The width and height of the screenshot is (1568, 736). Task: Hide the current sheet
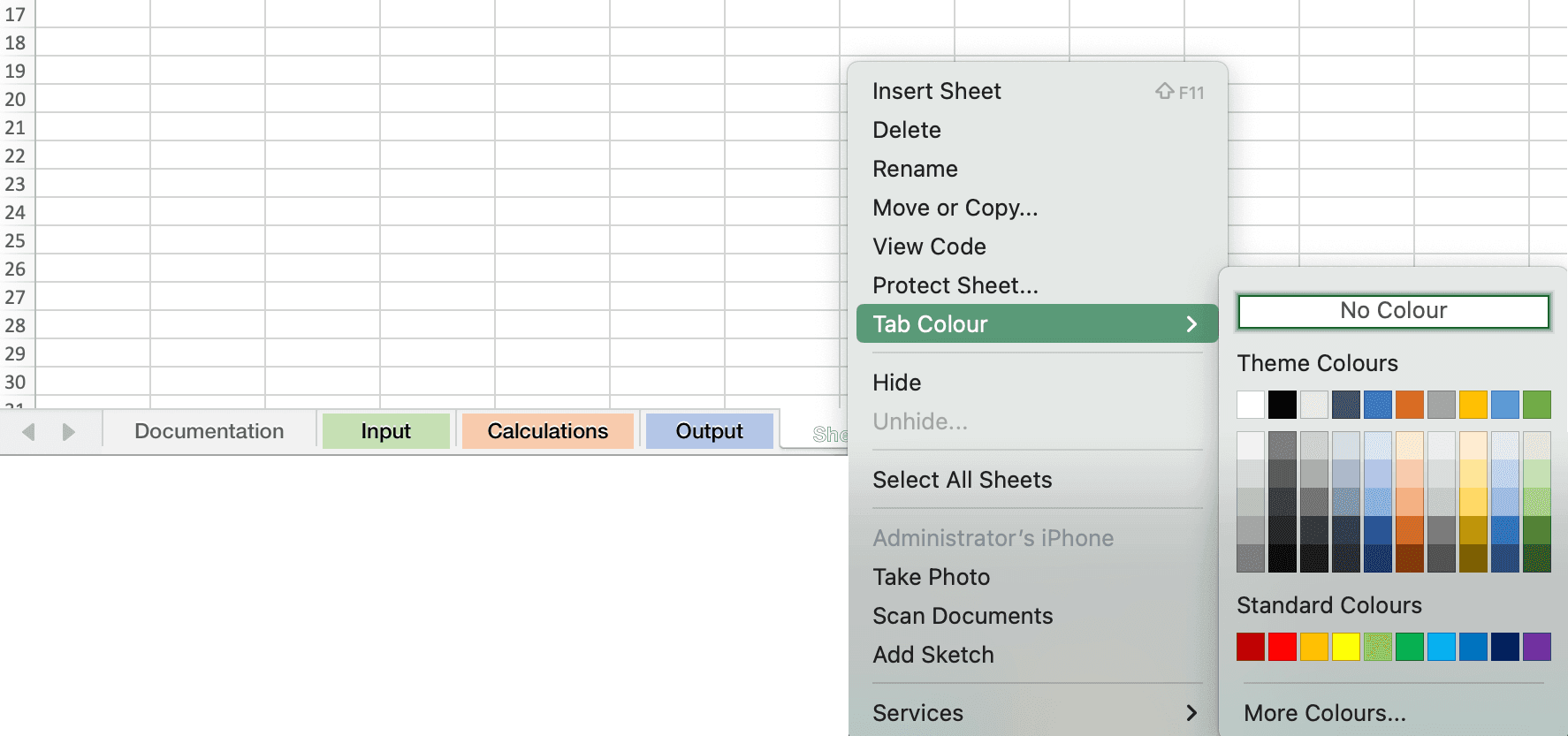[897, 383]
